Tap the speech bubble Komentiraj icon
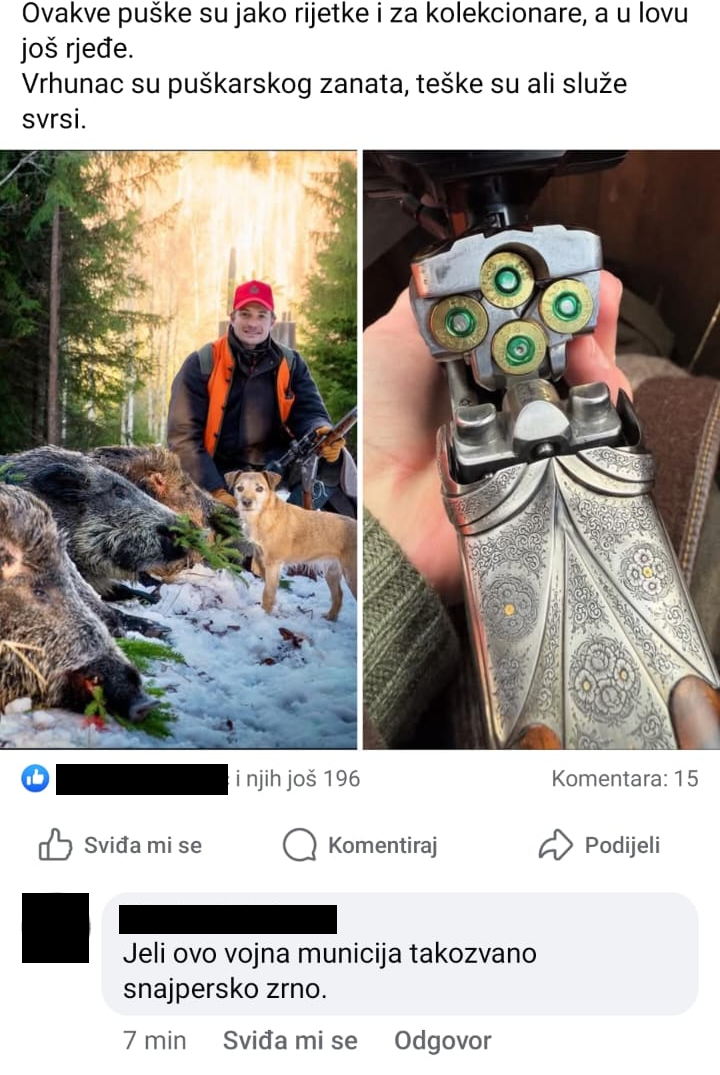720x1075 pixels. 300,845
